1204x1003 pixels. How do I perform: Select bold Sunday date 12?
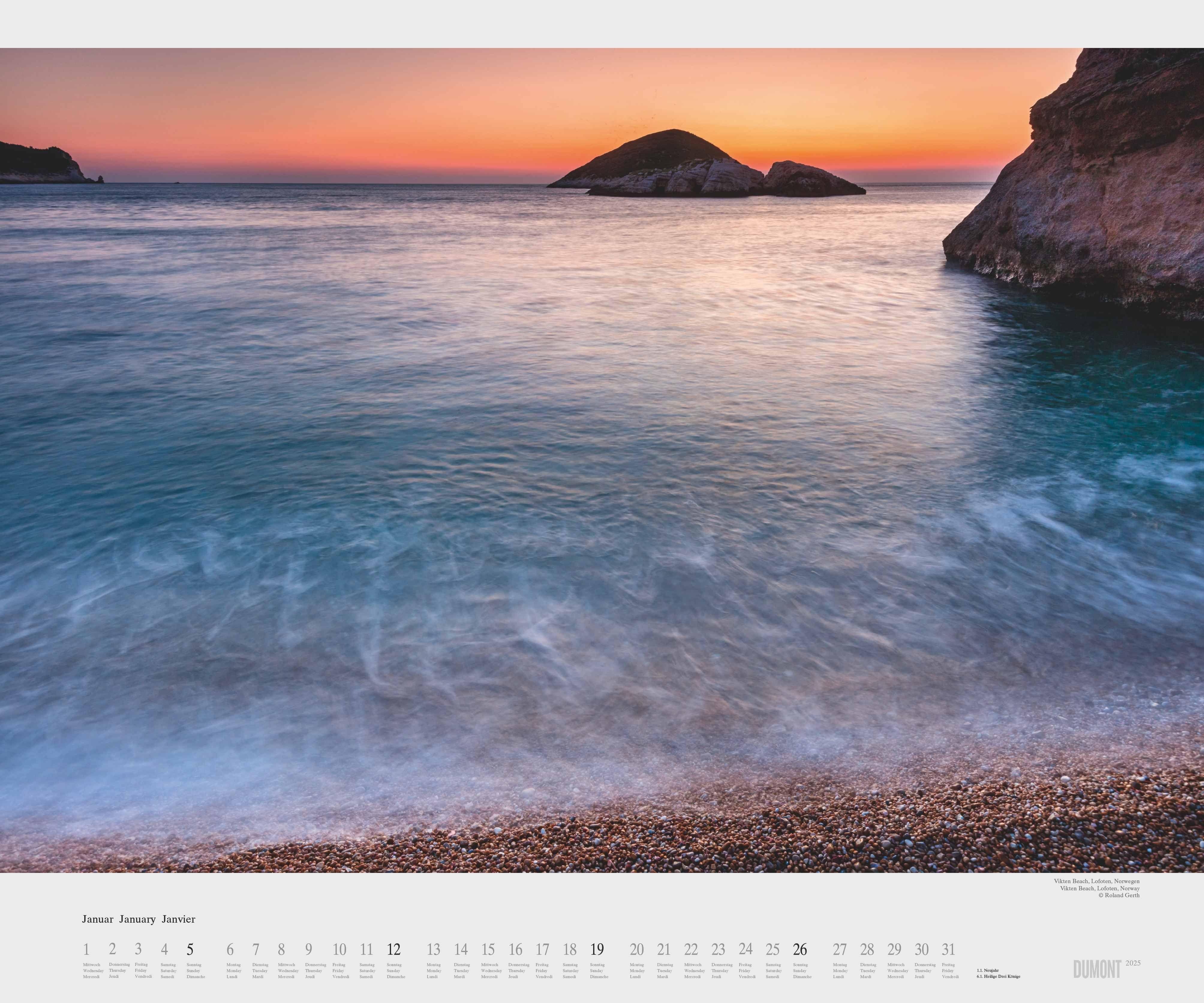coord(393,950)
